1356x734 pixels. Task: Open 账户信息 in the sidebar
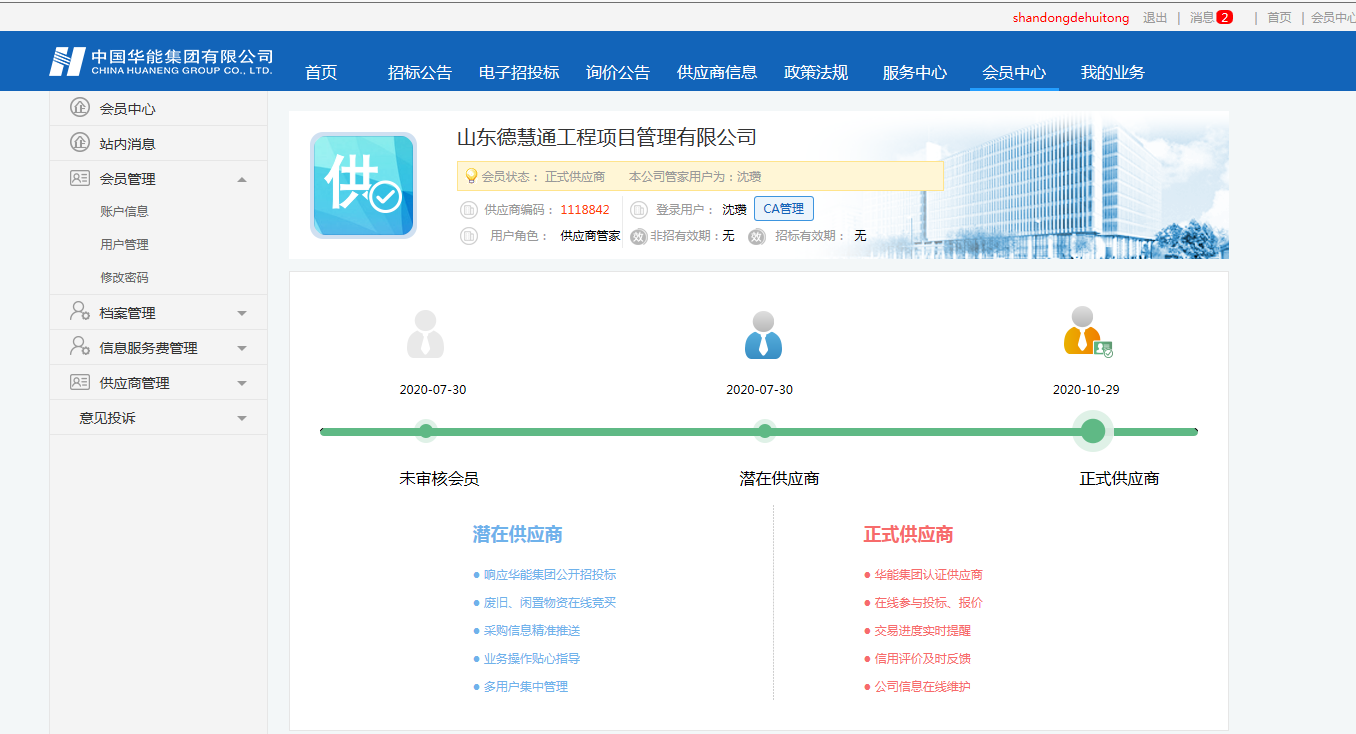pos(124,211)
